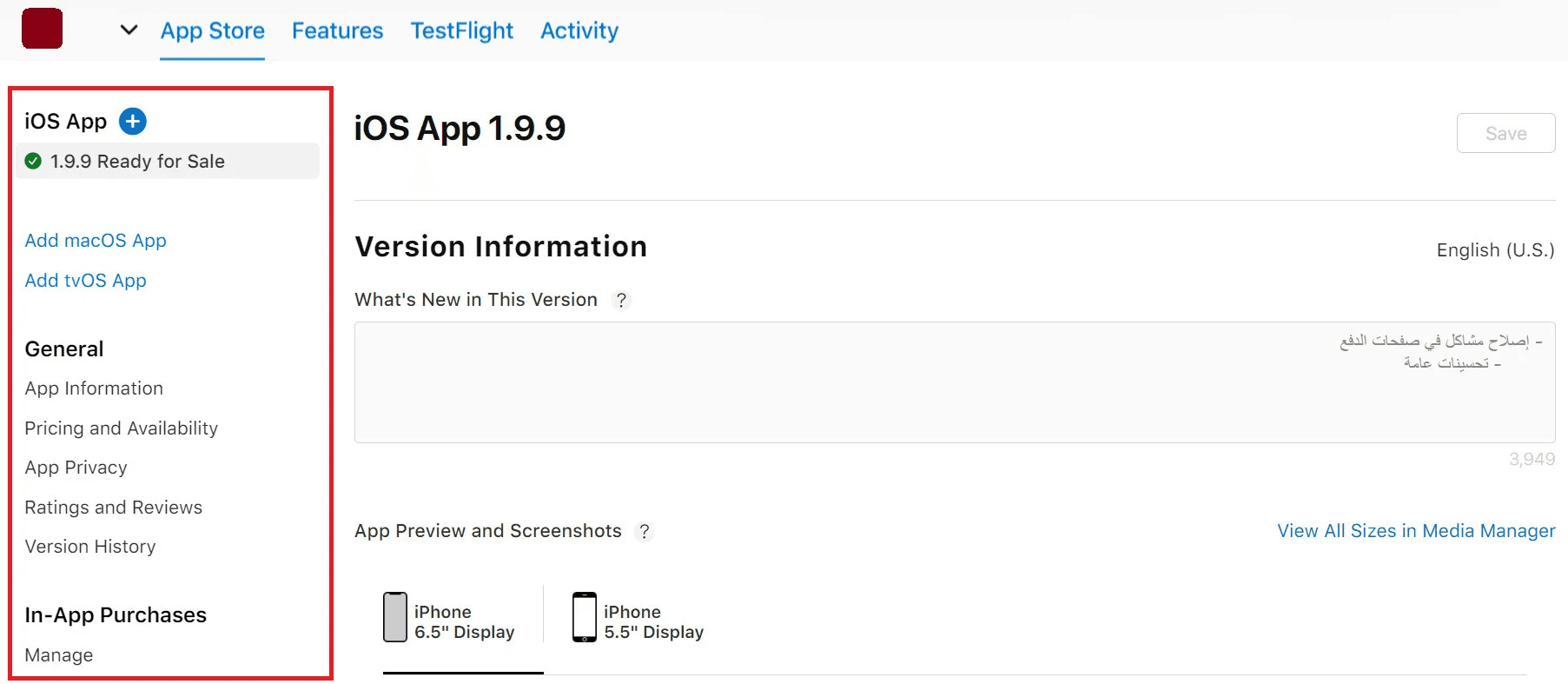
Task: Go to the Activity tab
Action: pyautogui.click(x=579, y=31)
